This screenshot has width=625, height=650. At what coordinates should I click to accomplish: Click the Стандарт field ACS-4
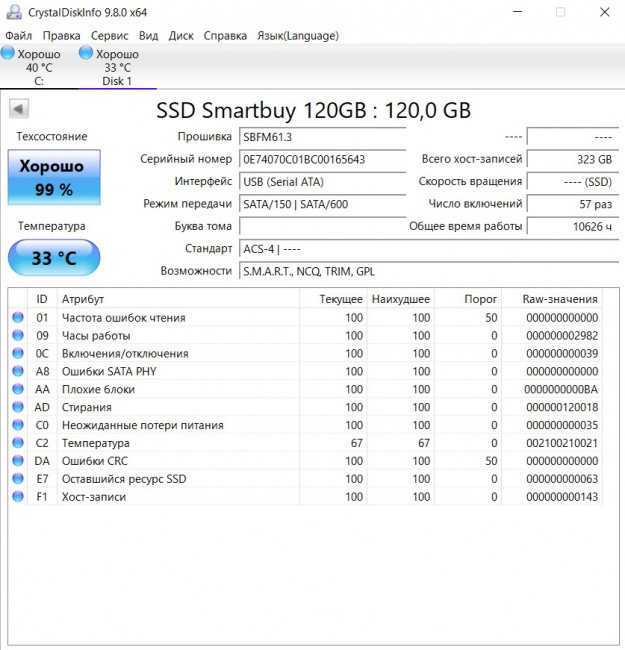[429, 249]
